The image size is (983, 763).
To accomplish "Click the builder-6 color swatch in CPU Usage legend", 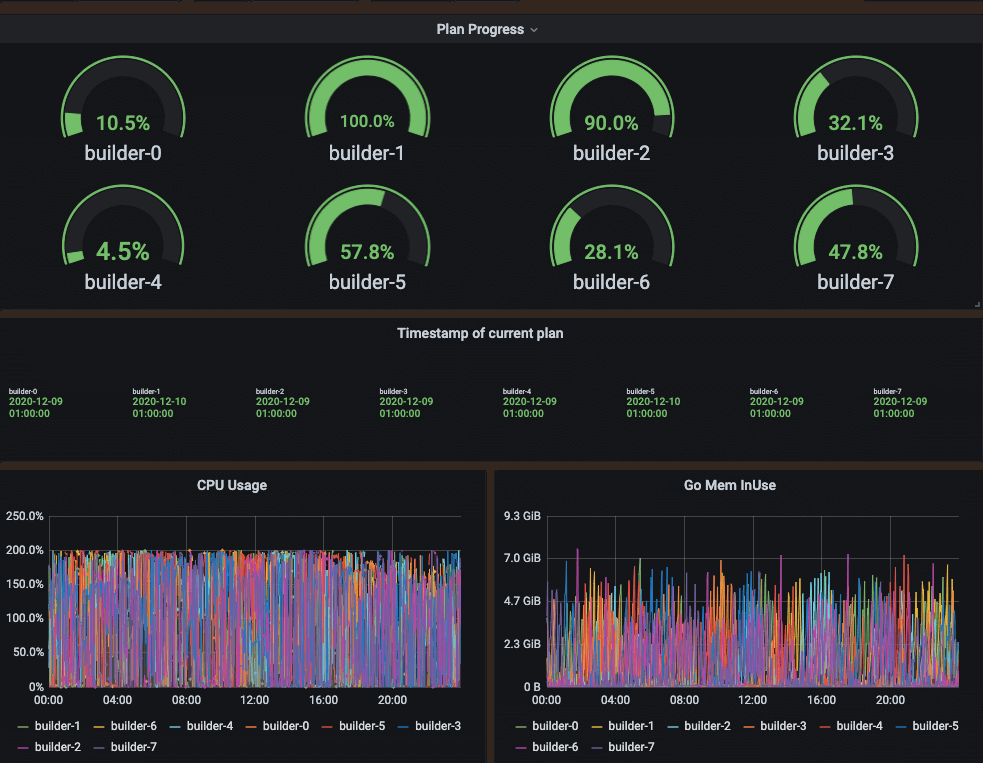I will (99, 726).
